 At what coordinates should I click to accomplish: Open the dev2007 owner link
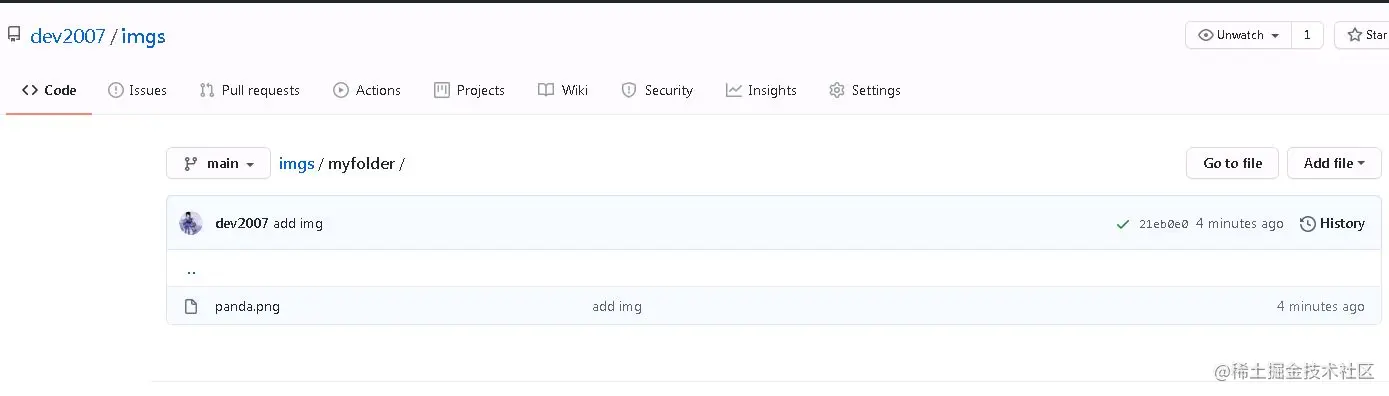coord(68,36)
